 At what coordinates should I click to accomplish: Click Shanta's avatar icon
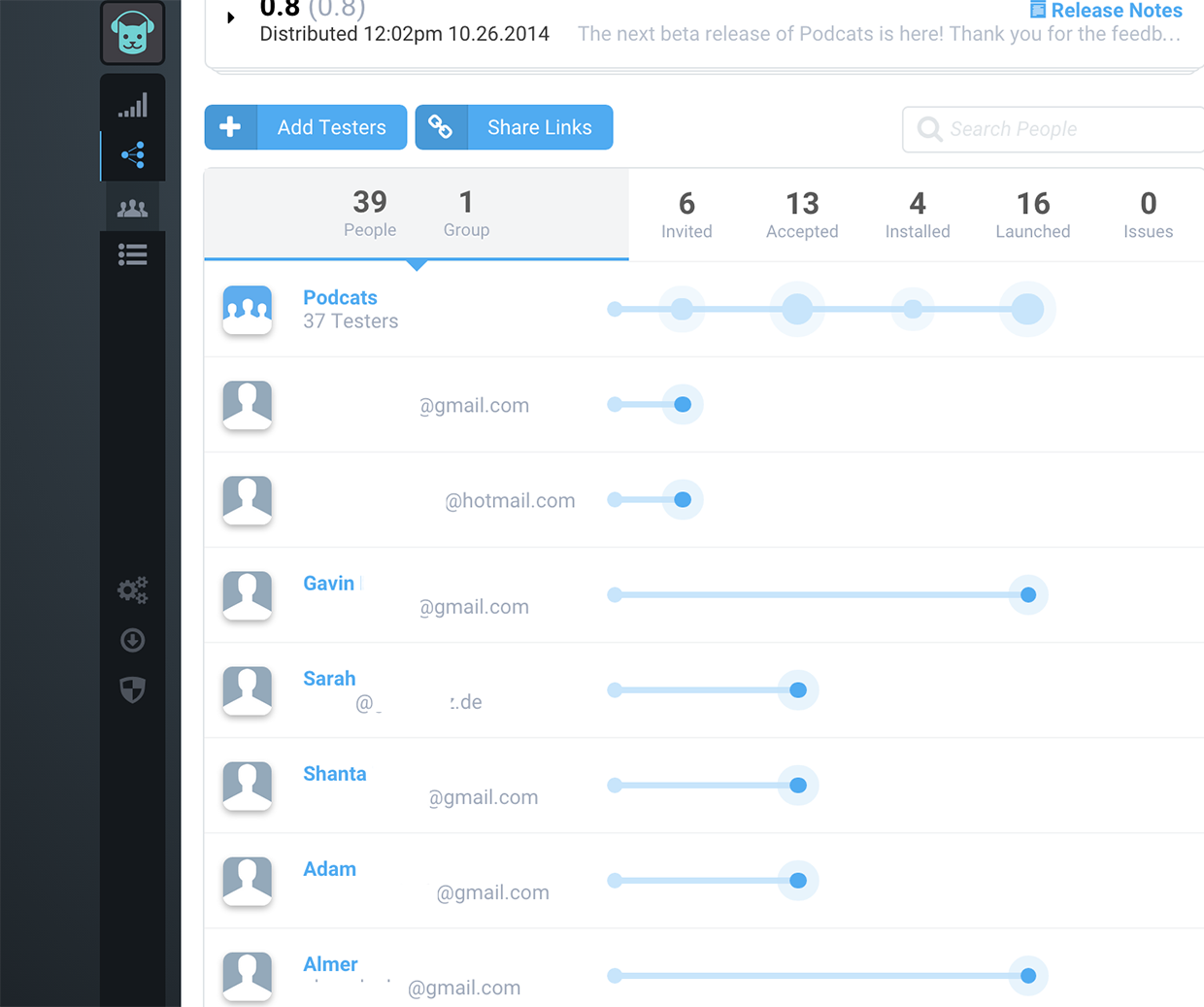point(248,786)
